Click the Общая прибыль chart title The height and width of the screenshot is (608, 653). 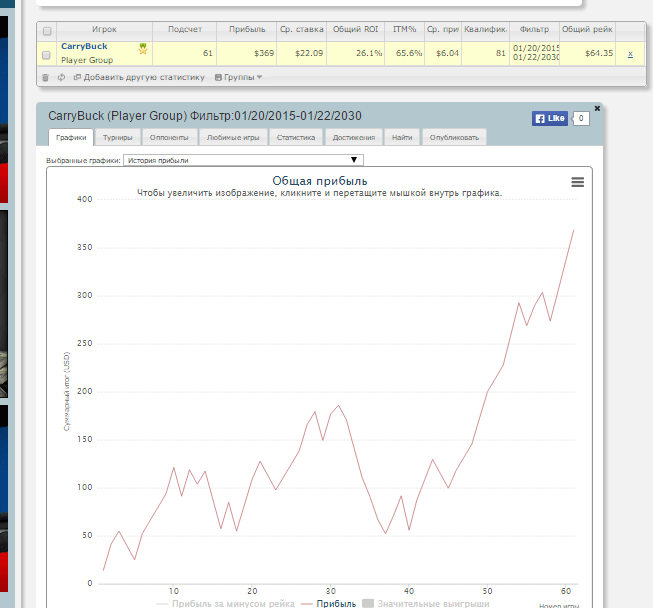coord(320,181)
